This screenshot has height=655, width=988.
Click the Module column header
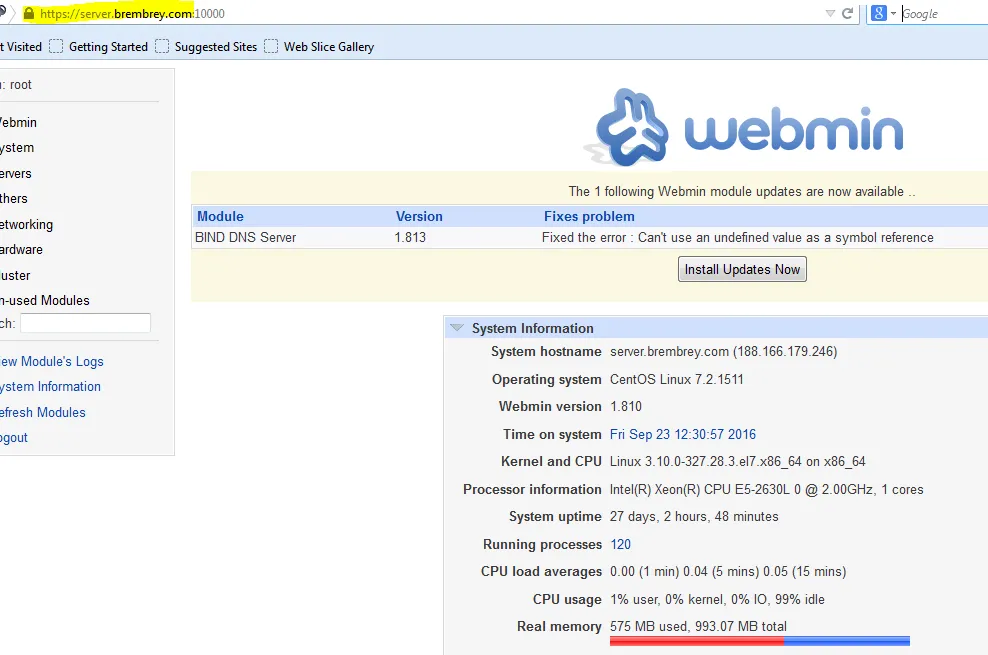221,217
